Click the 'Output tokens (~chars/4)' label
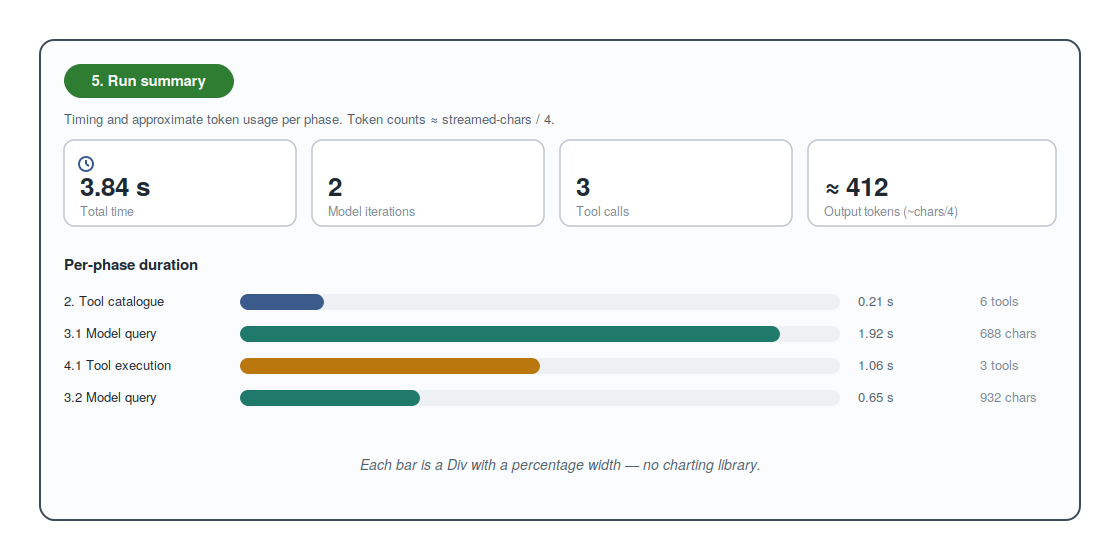The width and height of the screenshot is (1120, 560). [x=891, y=211]
